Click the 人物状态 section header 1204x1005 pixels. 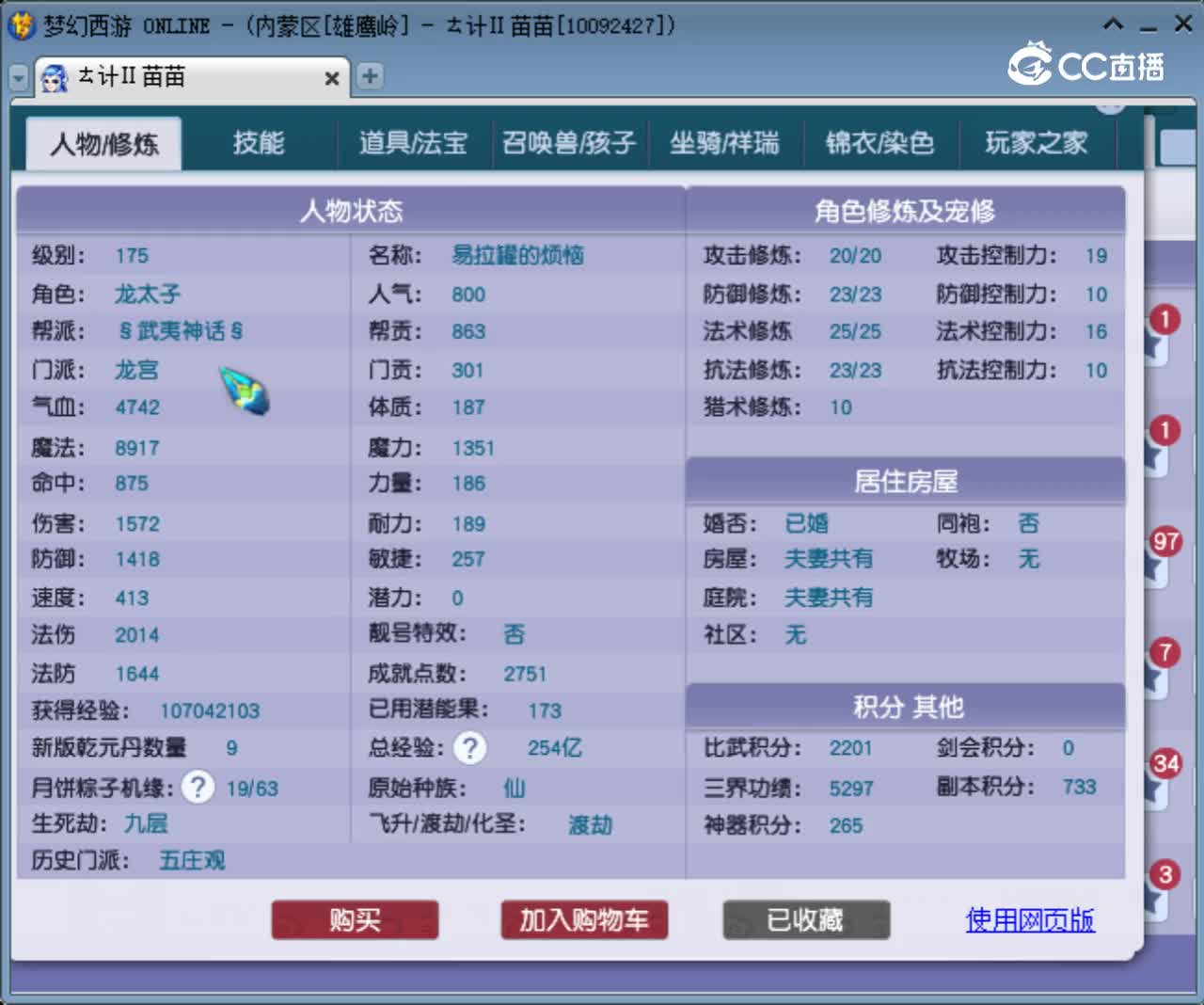[351, 210]
